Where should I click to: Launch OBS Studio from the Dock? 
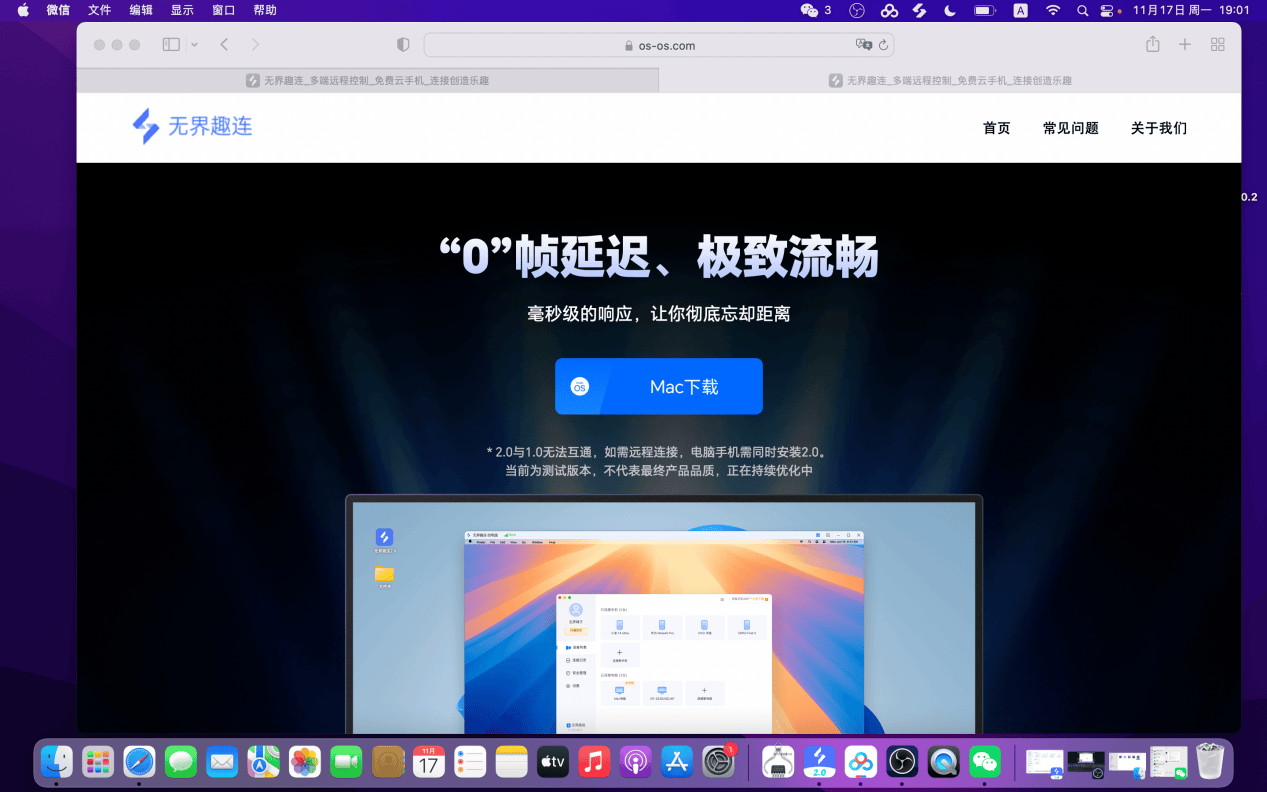pos(903,762)
